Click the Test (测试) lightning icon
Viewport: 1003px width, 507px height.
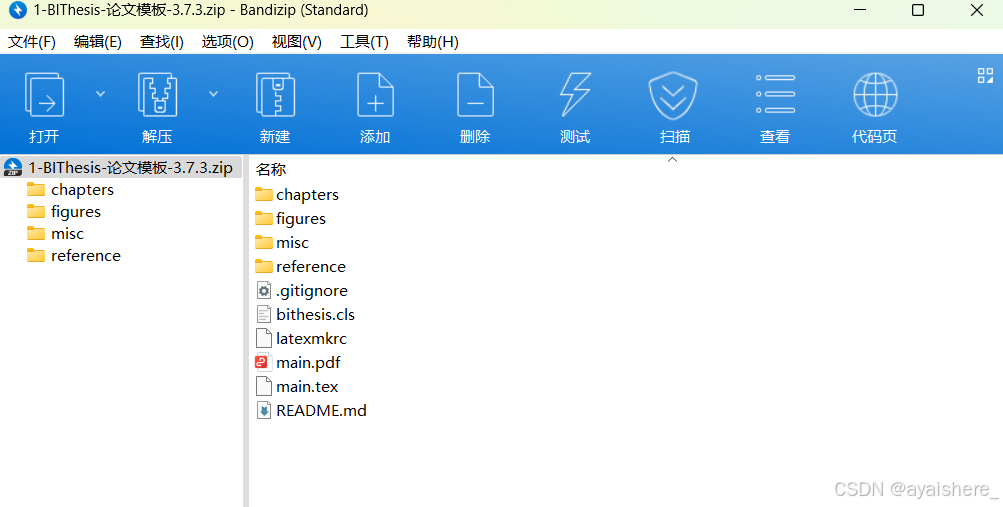(x=575, y=95)
